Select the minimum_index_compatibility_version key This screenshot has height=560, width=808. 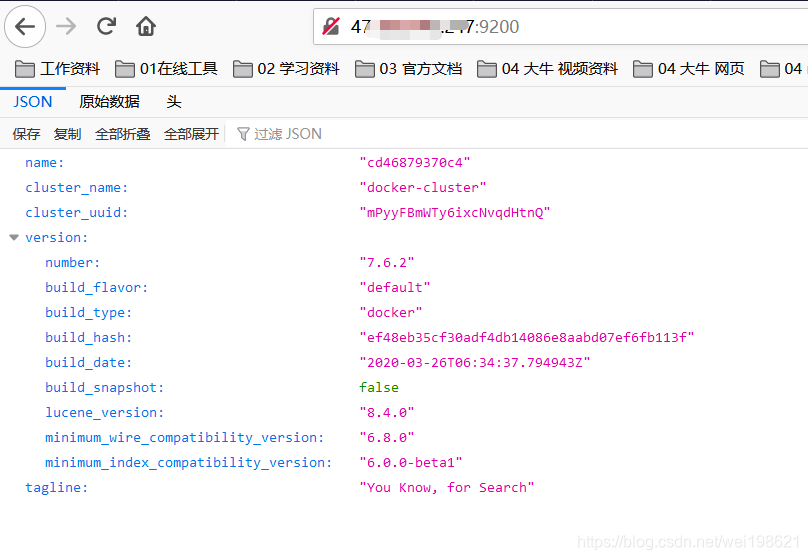coord(189,463)
